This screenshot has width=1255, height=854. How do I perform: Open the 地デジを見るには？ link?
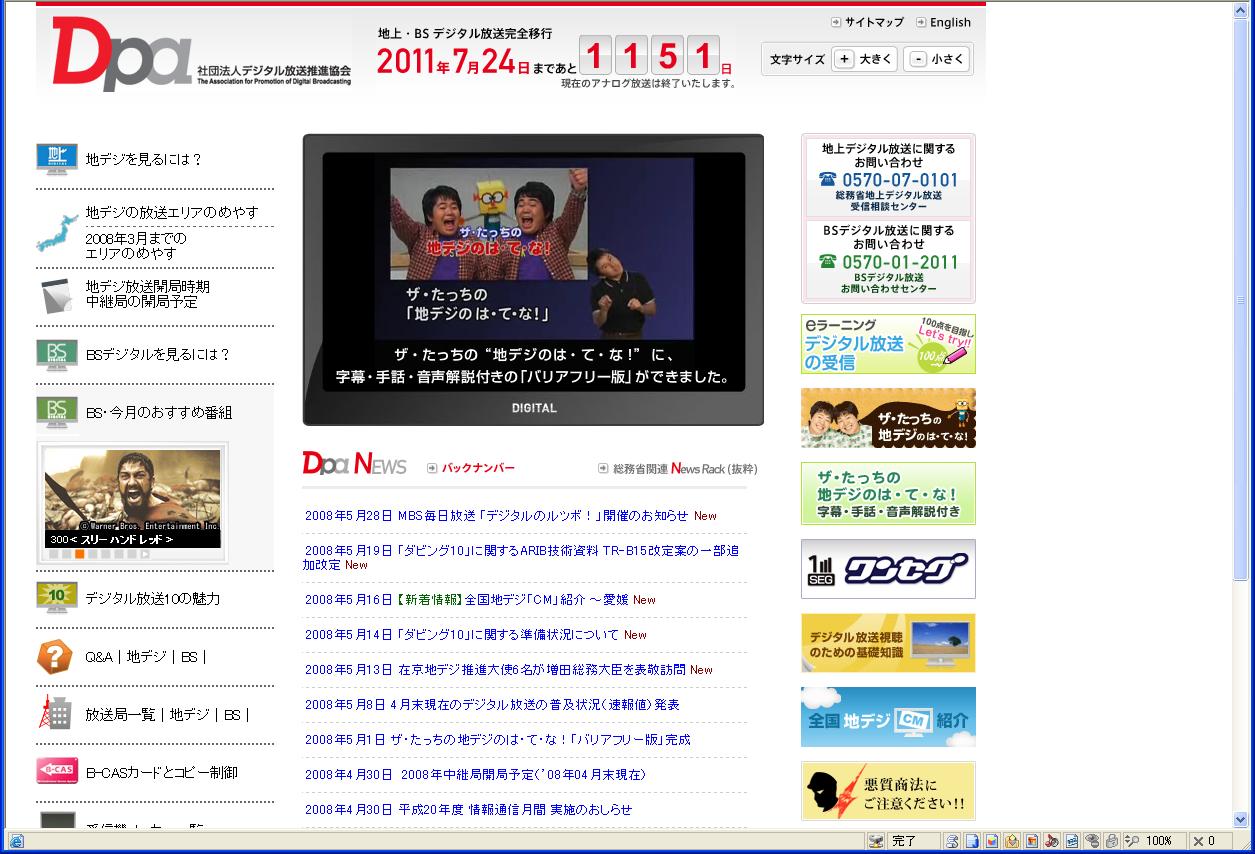click(x=144, y=159)
